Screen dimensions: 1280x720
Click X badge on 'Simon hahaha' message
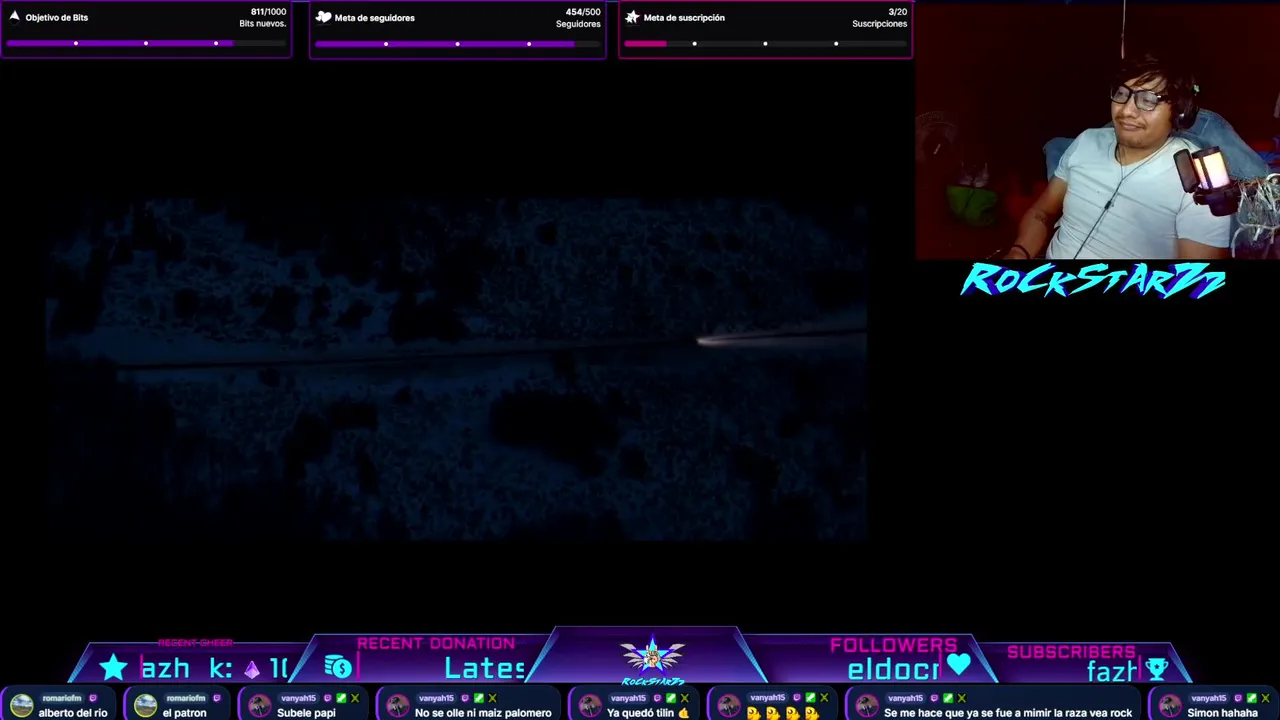[x=1264, y=698]
